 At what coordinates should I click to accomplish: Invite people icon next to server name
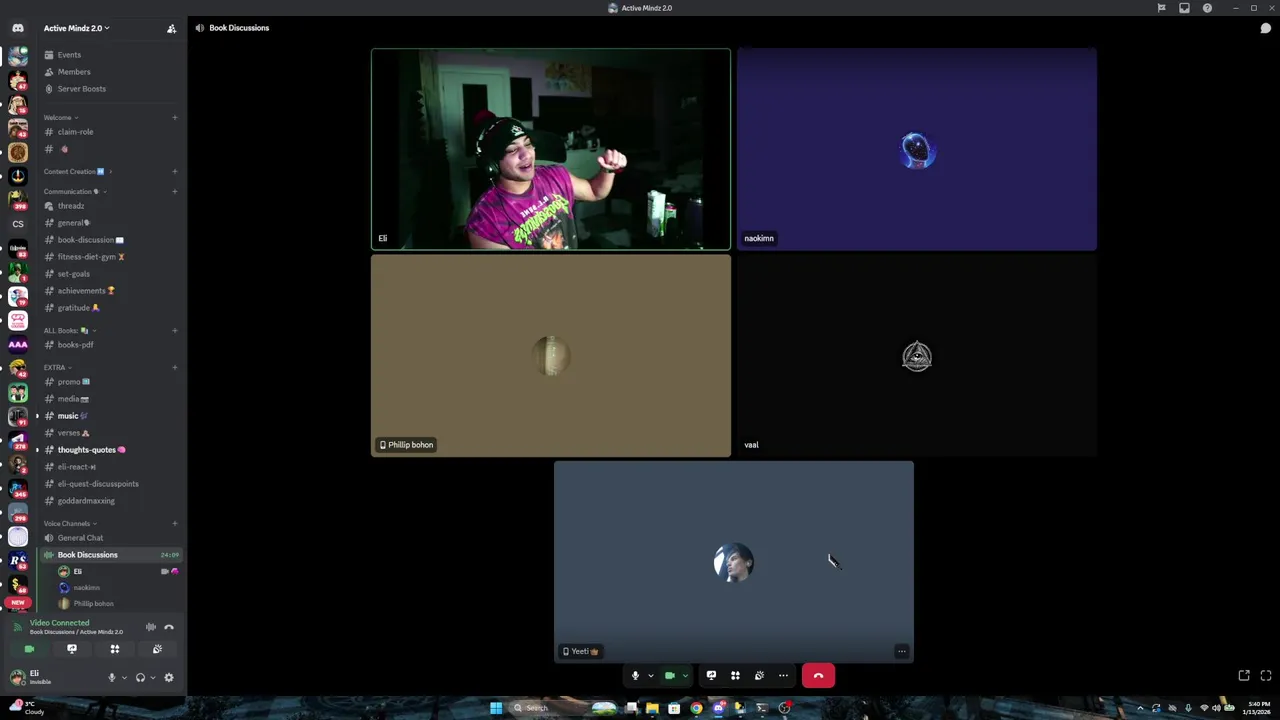[171, 28]
